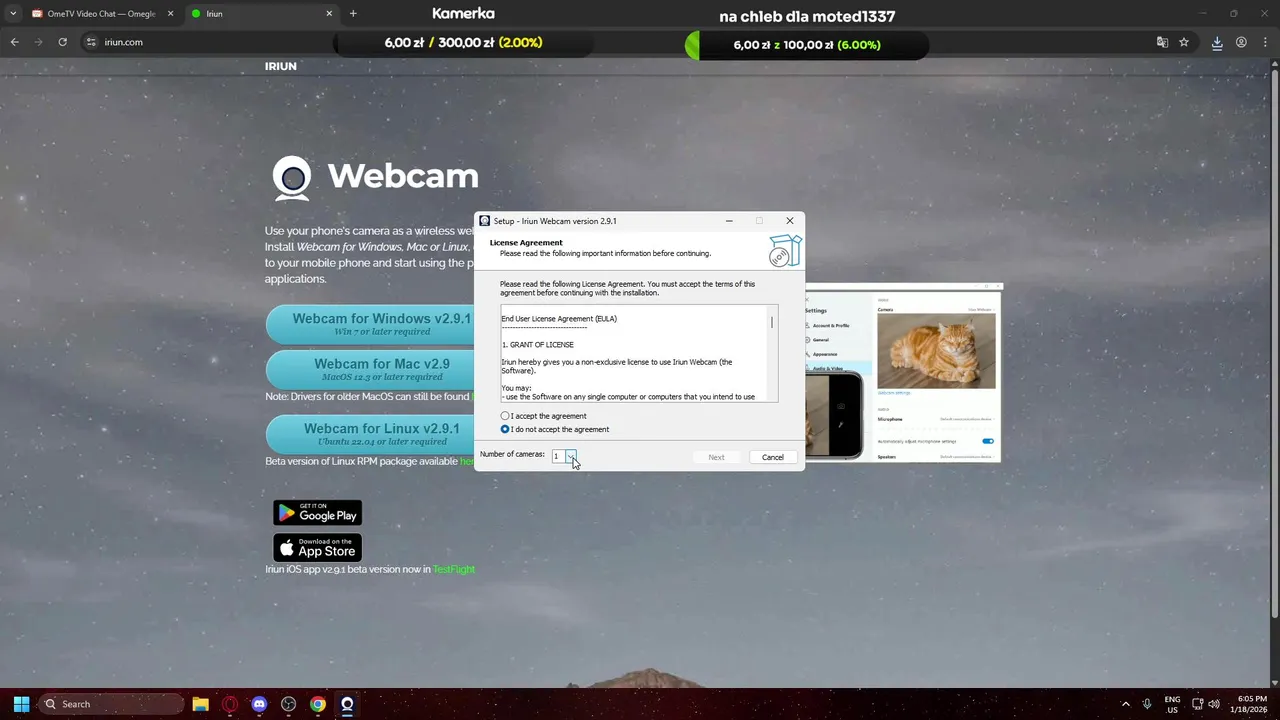
Task: Open the Google Play store badge
Action: [x=317, y=512]
